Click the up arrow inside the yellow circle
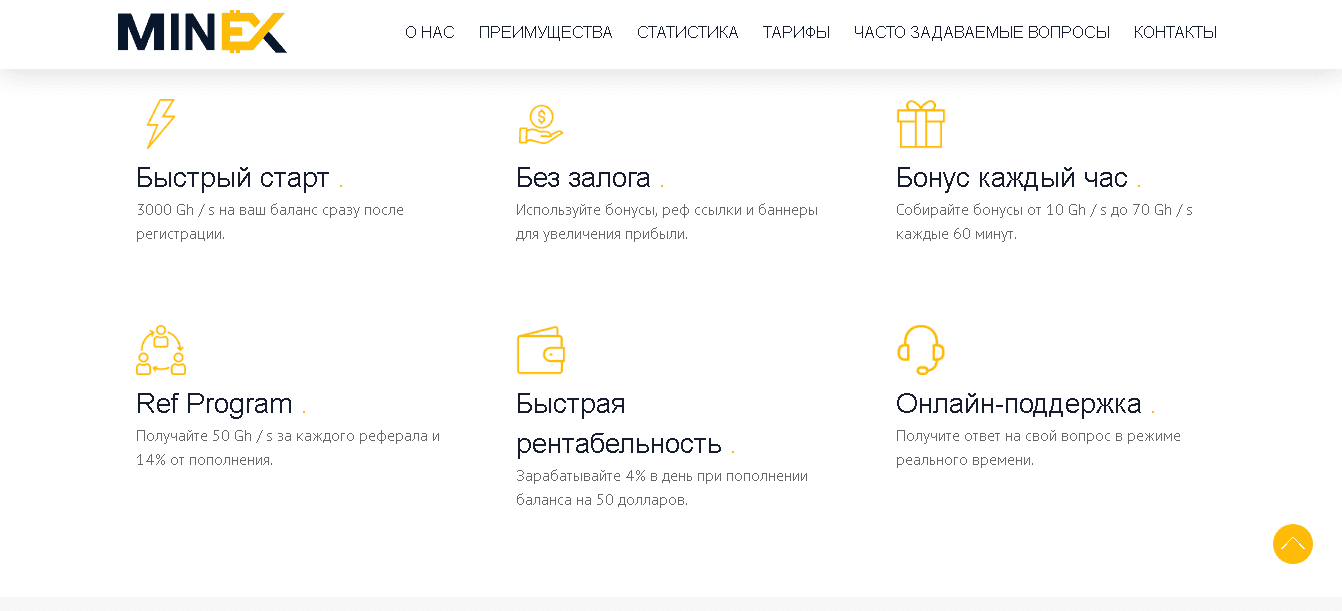 click(1292, 544)
